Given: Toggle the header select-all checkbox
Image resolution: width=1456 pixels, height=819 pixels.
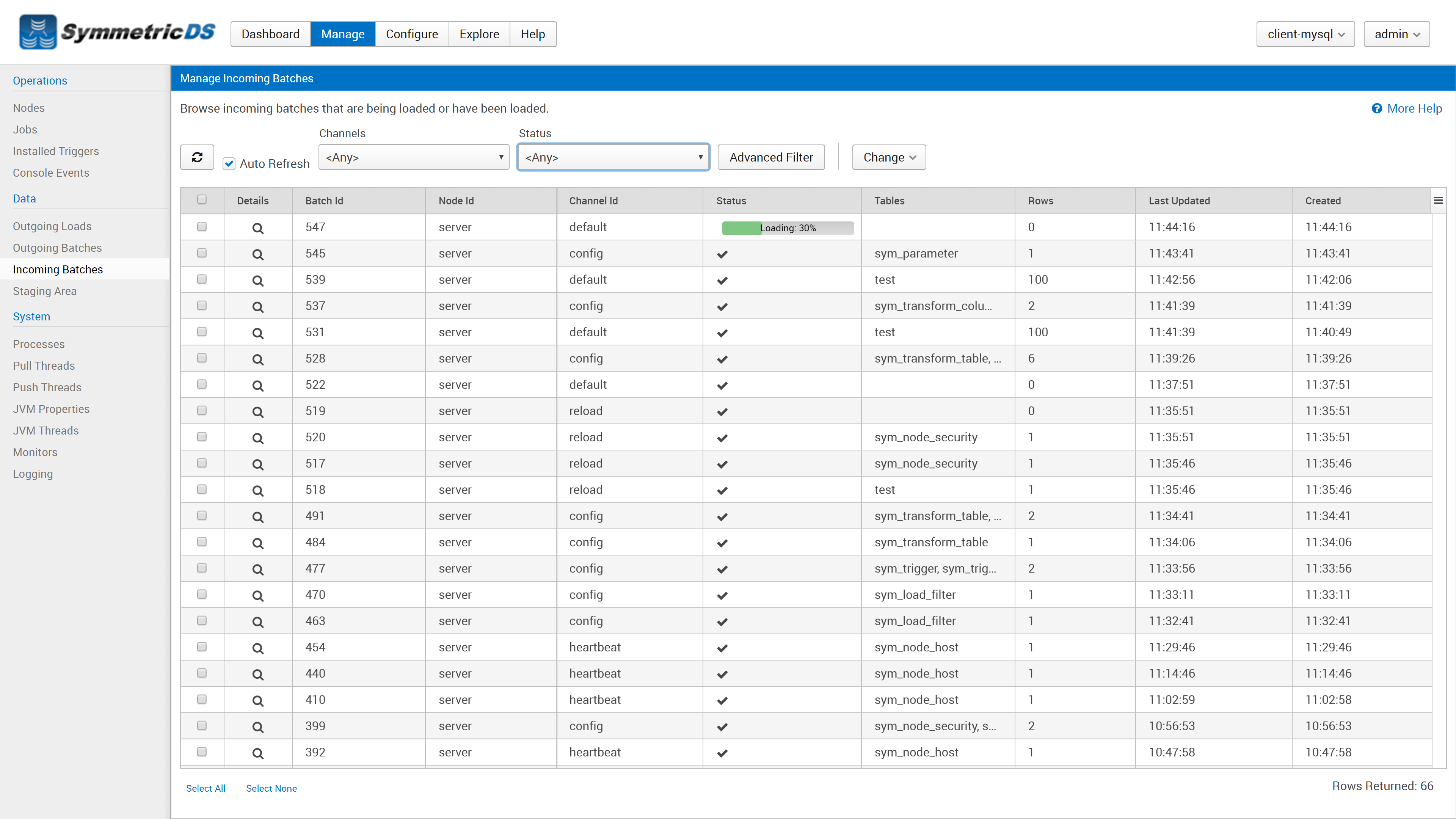Looking at the screenshot, I should (x=202, y=199).
